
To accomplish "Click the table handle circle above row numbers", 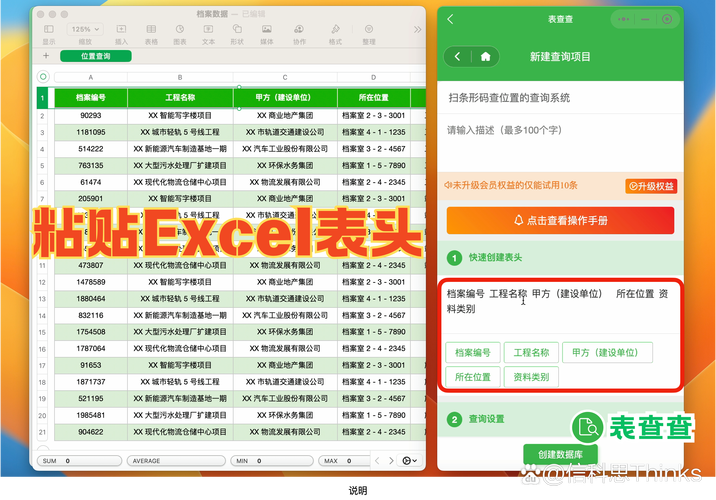I will pyautogui.click(x=43, y=76).
